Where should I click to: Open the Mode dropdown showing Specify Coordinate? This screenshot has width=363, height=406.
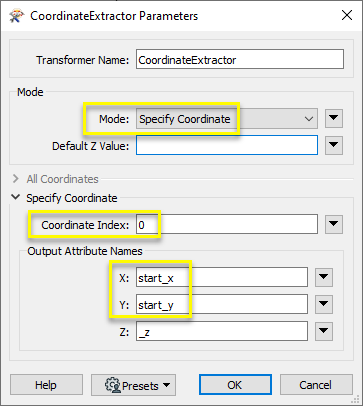coord(227,119)
